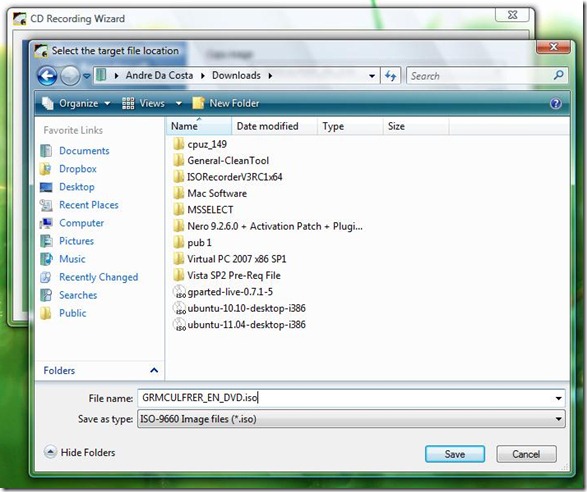Open Computer favorite link

coord(82,223)
